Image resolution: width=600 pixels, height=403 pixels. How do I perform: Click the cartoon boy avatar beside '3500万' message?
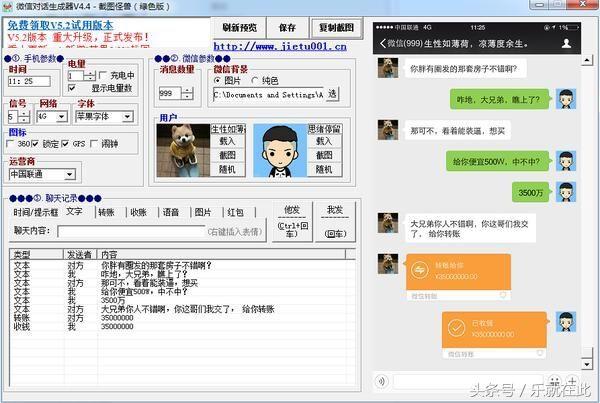pyautogui.click(x=566, y=192)
